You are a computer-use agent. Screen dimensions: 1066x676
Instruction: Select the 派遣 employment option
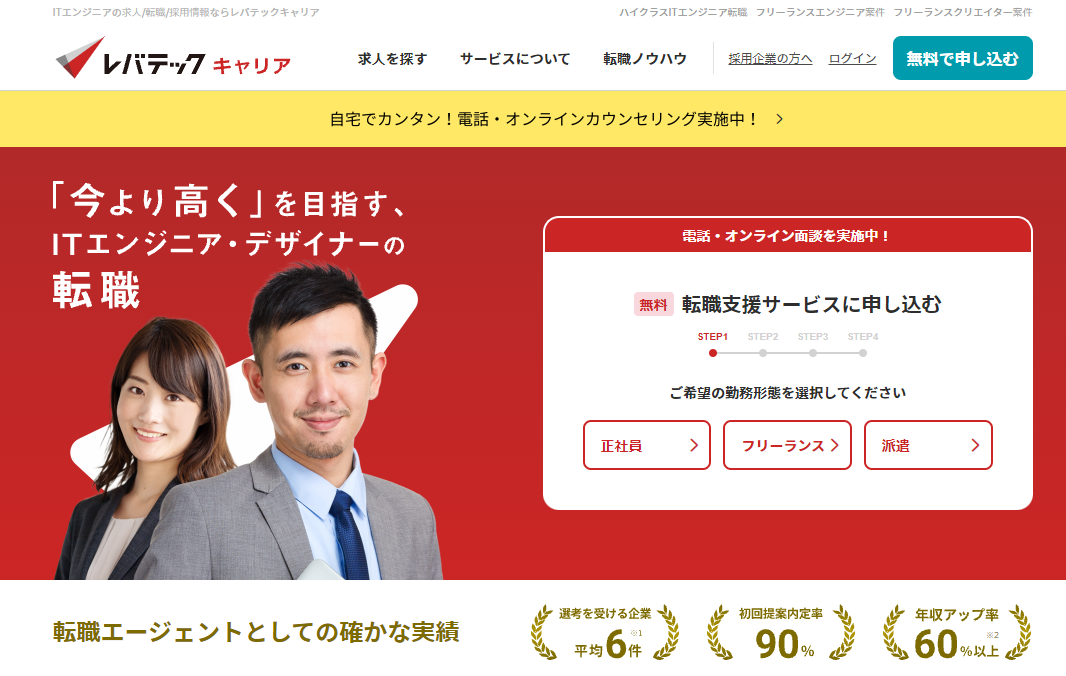[928, 446]
